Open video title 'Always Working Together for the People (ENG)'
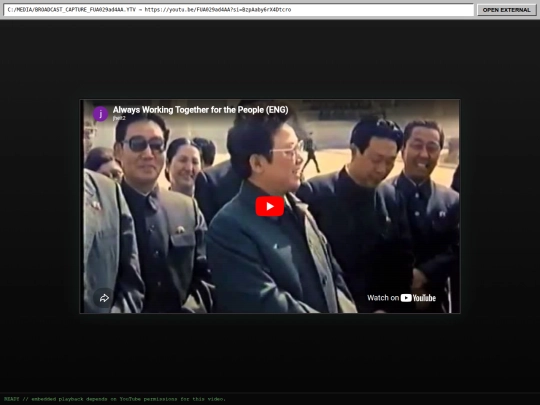This screenshot has height=405, width=540. click(200, 110)
